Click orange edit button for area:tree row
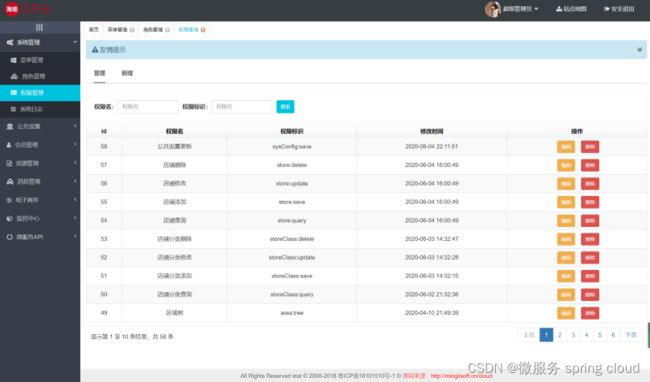Screen dimensions: 650x382 click(x=566, y=313)
